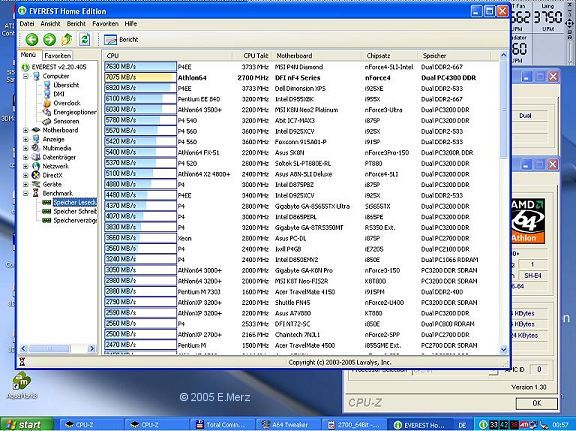Click the Up level arrow toolbar icon

[67, 39]
